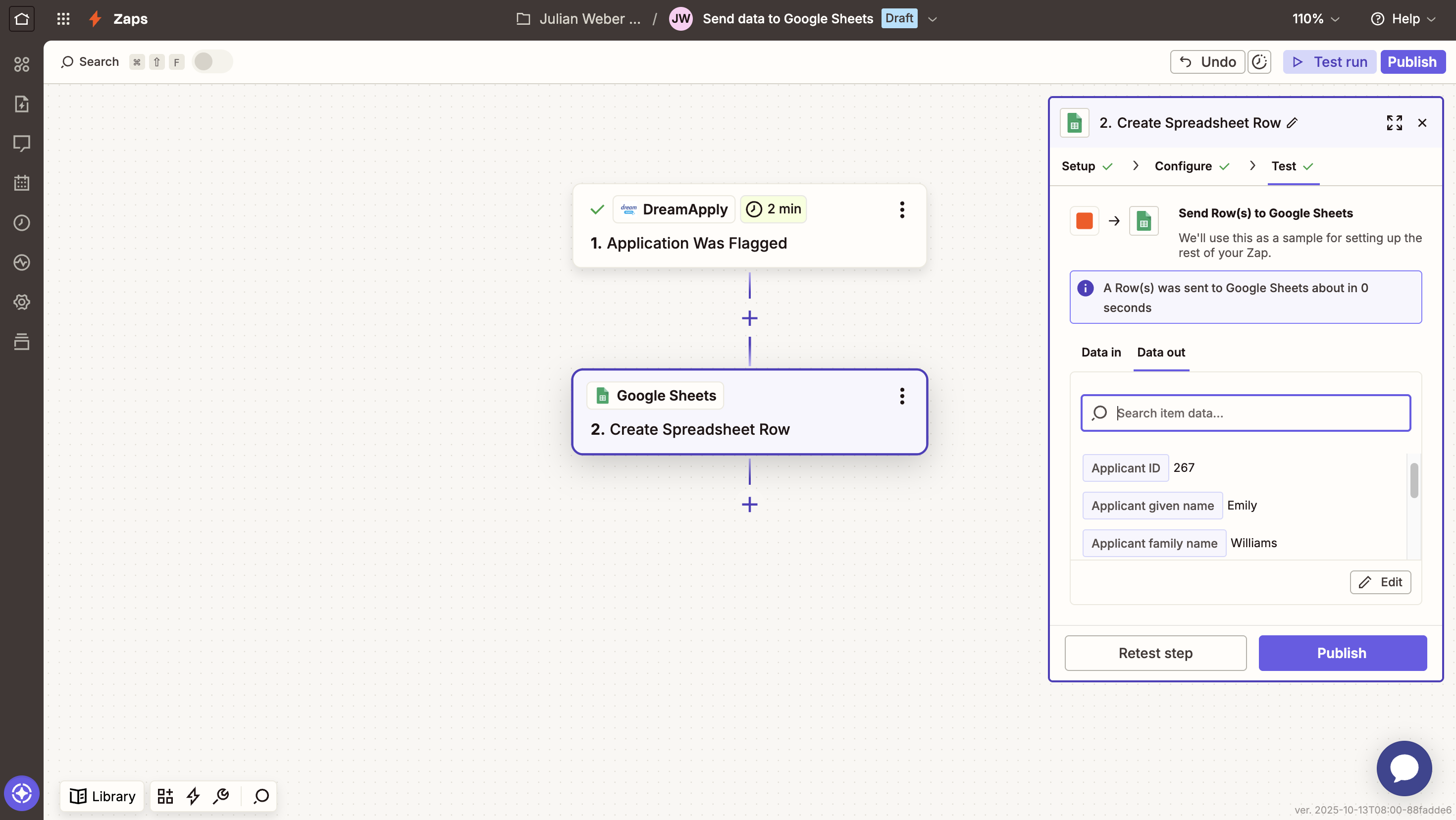This screenshot has width=1456, height=820.
Task: Click the add-apps grid icon in bottom toolbar
Action: [x=165, y=796]
